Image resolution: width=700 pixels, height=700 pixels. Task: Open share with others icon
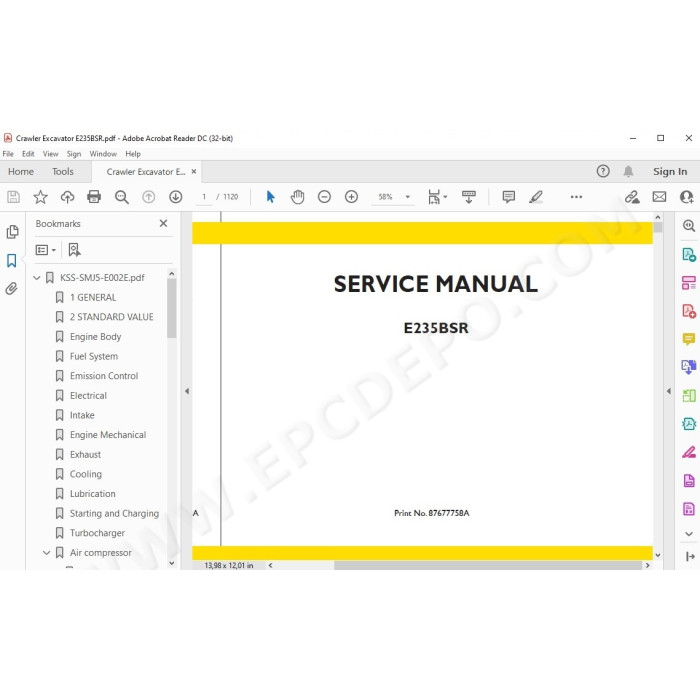click(686, 197)
